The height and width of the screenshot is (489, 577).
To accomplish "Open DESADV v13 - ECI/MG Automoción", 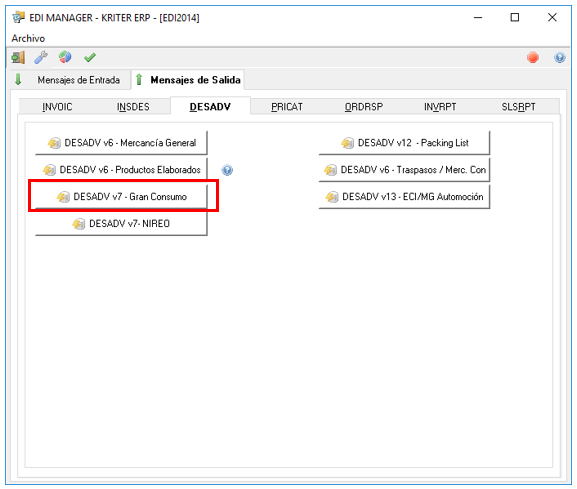I will coord(404,197).
